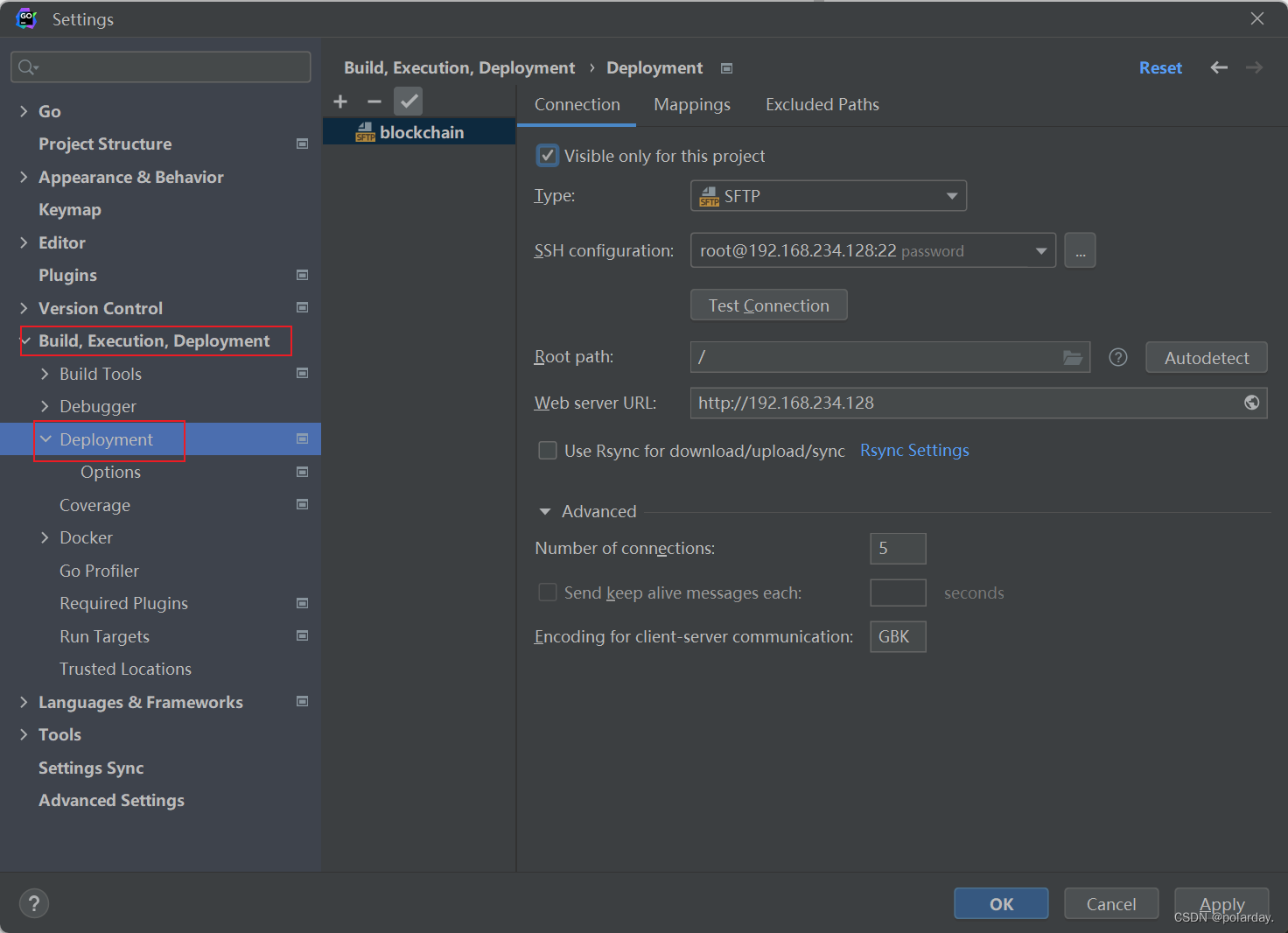Click the settings search field

(x=161, y=67)
